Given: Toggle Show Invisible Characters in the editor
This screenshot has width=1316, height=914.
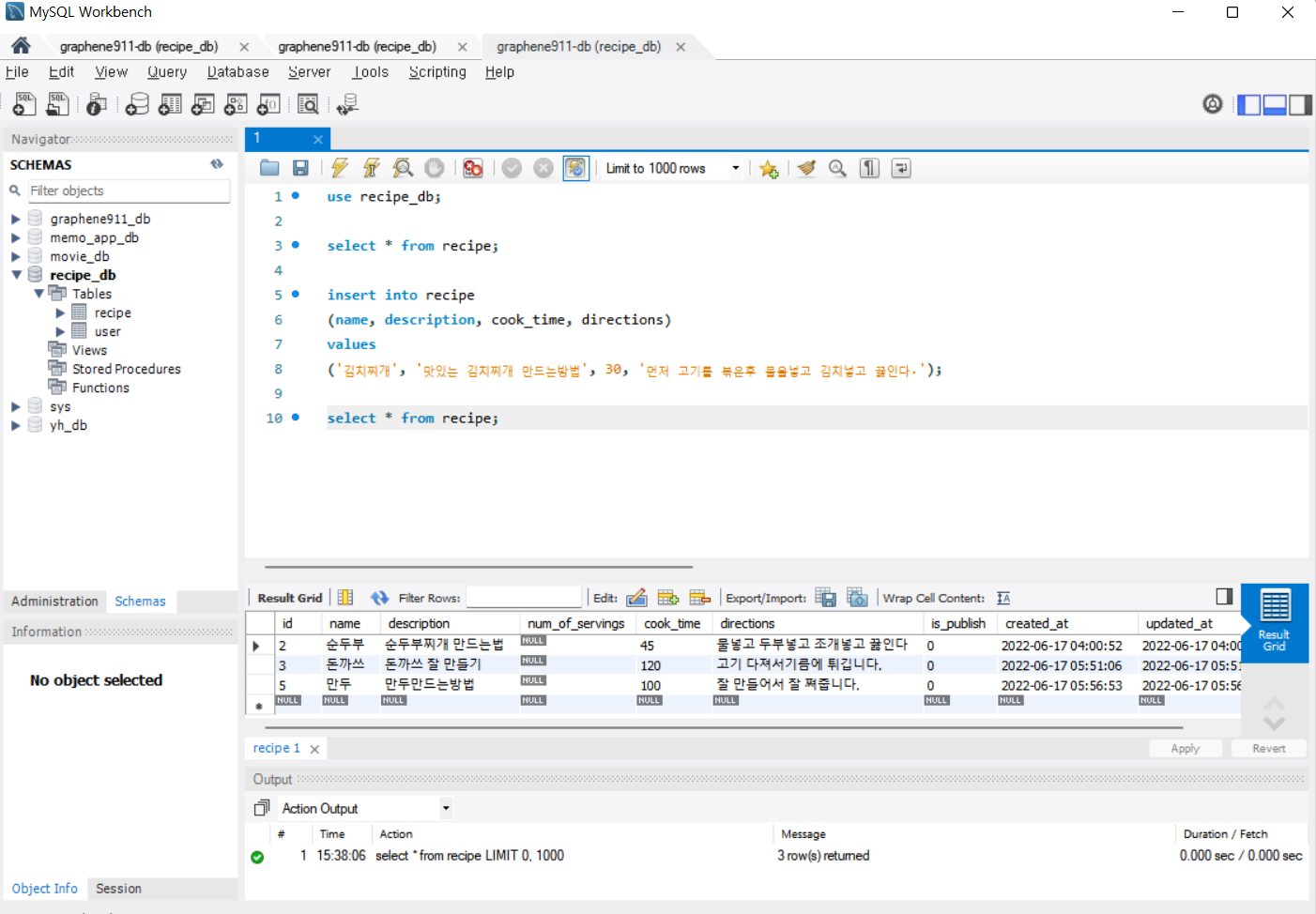Looking at the screenshot, I should (x=868, y=167).
